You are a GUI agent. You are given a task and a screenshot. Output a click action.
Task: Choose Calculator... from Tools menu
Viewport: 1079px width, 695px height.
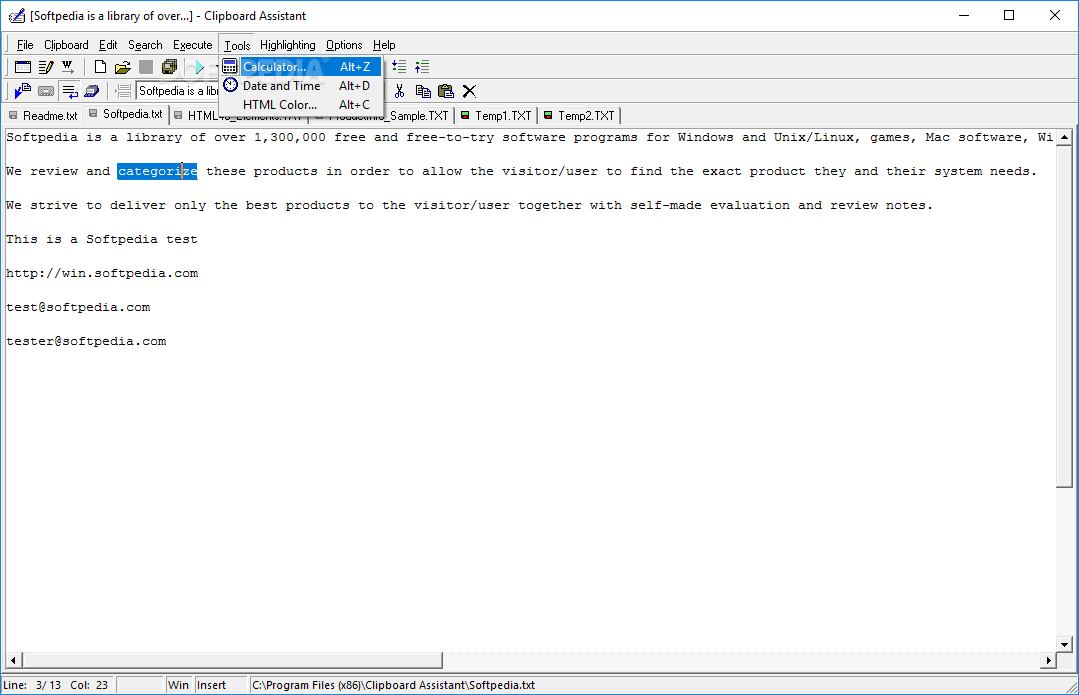pos(301,67)
